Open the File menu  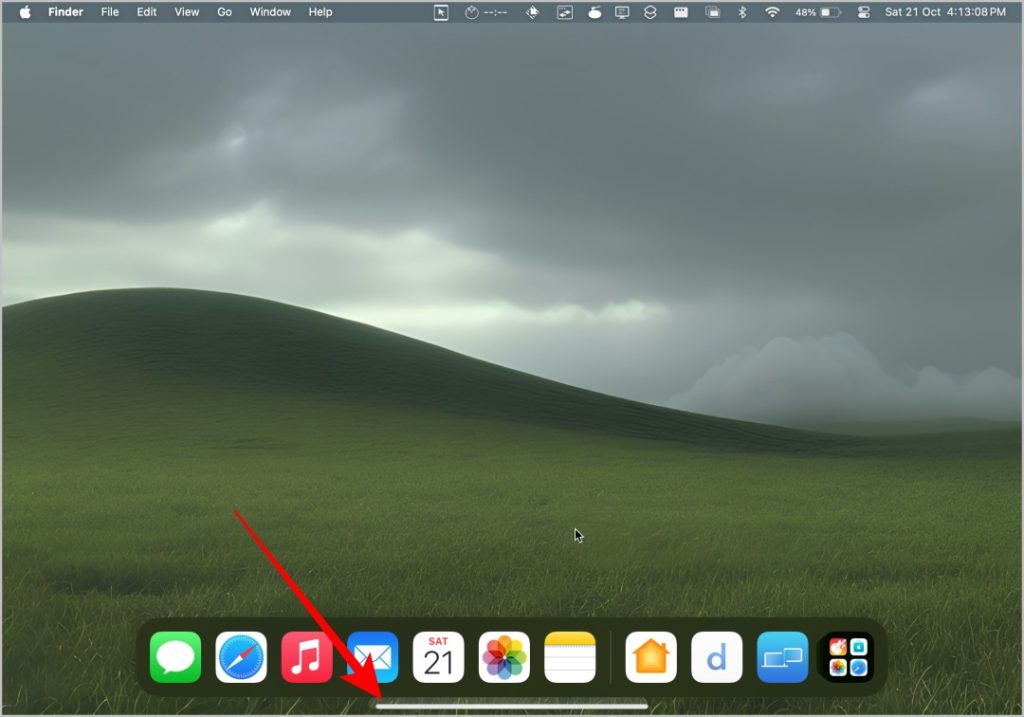110,12
